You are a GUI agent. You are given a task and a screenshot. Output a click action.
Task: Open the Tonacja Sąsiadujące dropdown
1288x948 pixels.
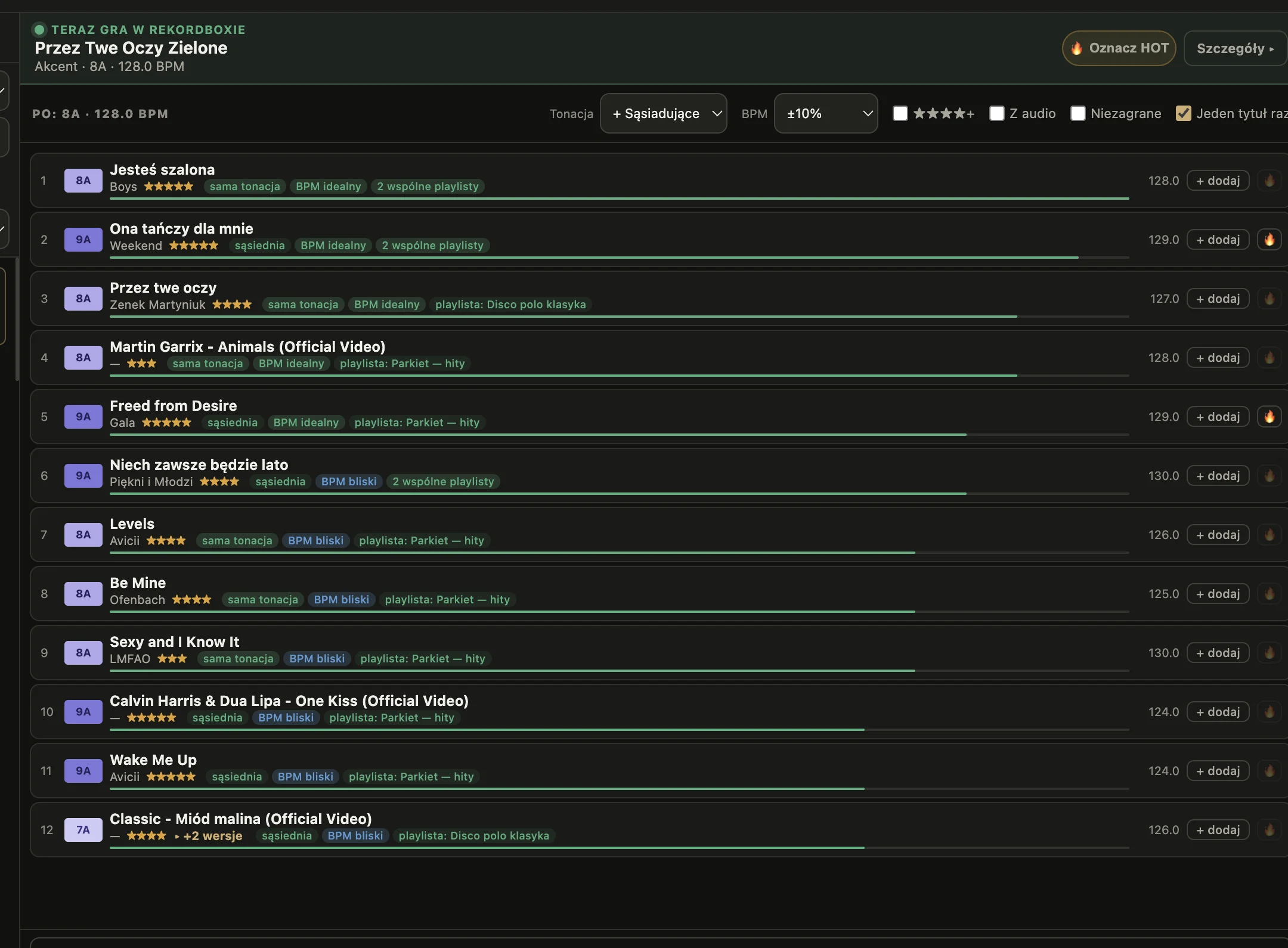(663, 113)
